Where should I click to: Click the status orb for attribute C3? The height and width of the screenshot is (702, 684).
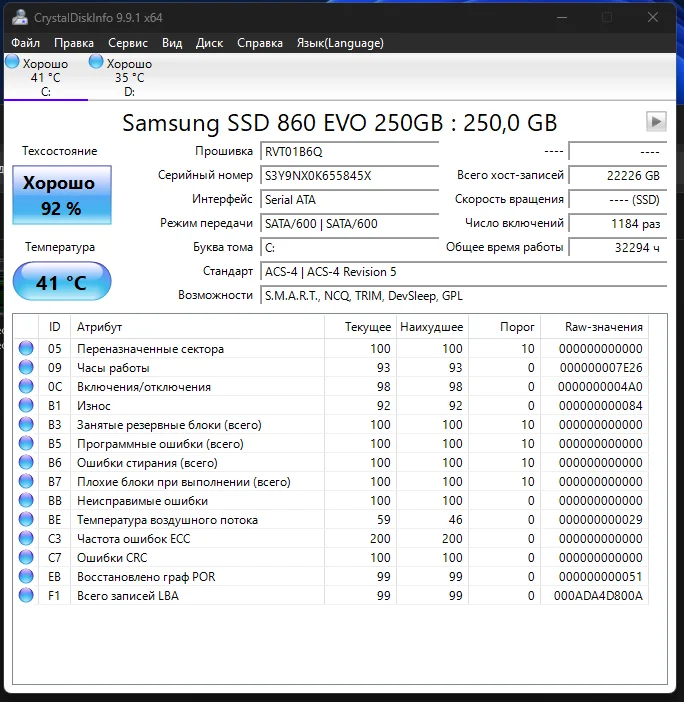point(26,539)
